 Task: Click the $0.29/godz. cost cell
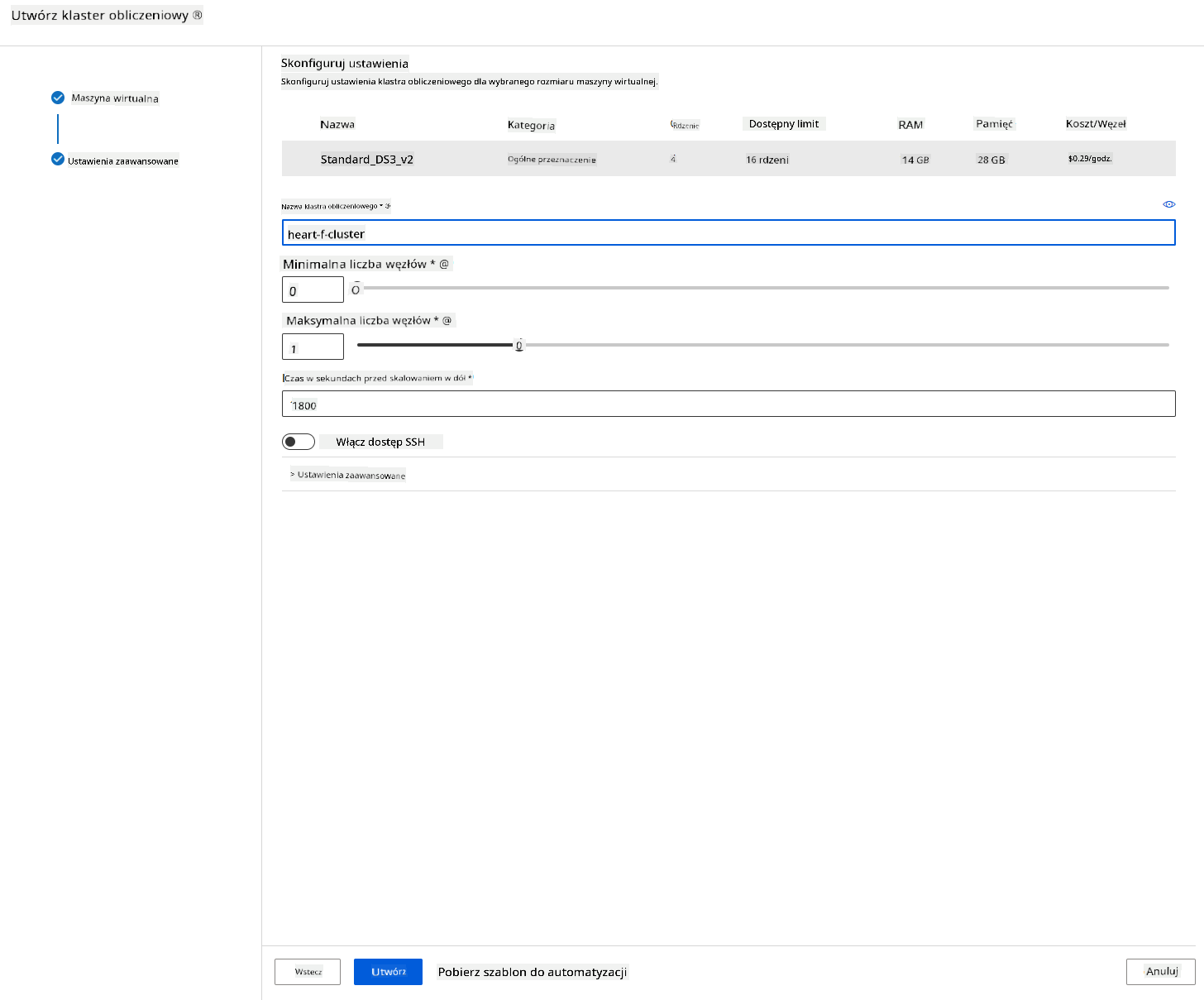pyautogui.click(x=1090, y=159)
